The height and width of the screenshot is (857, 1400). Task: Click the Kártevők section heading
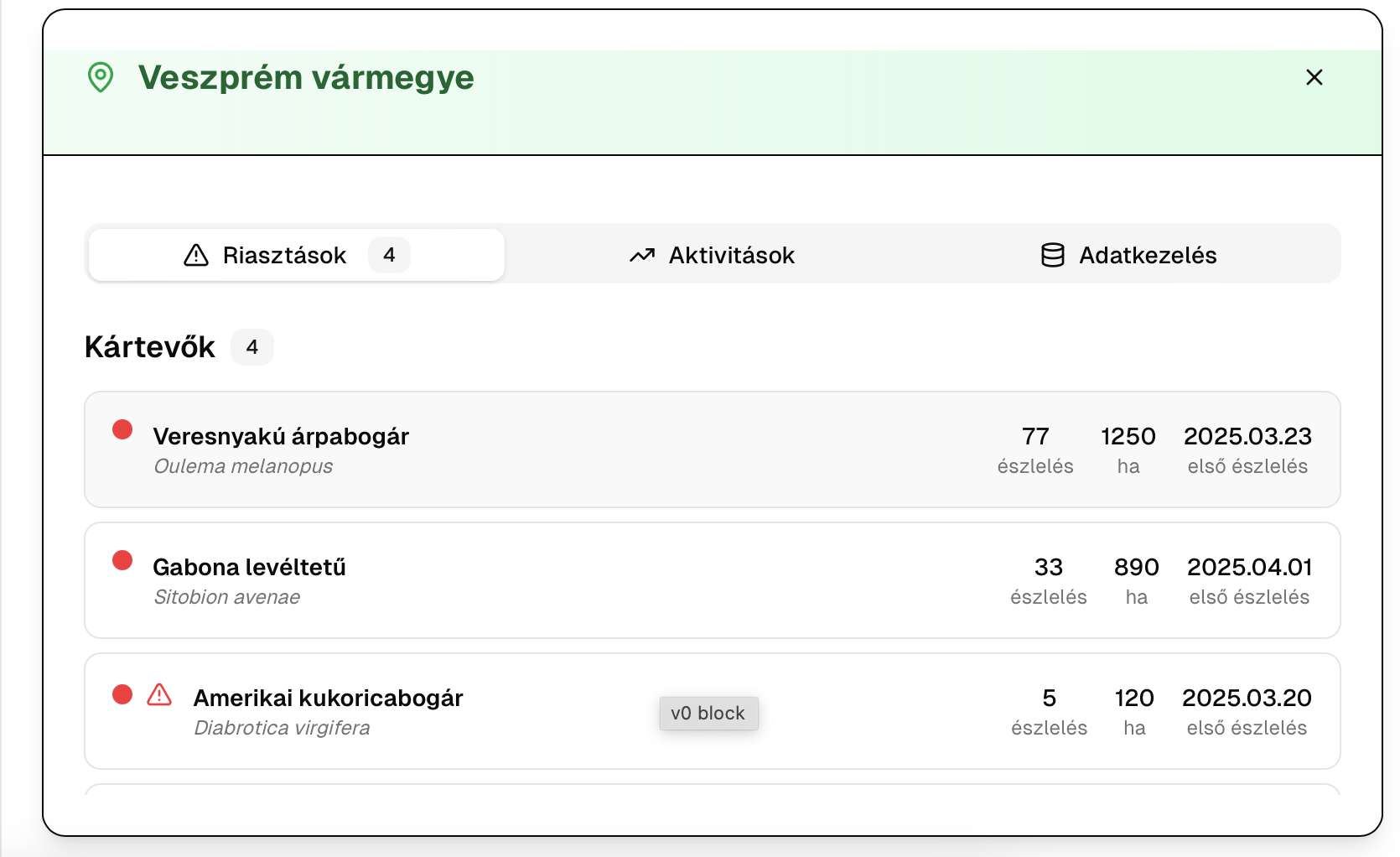click(150, 347)
